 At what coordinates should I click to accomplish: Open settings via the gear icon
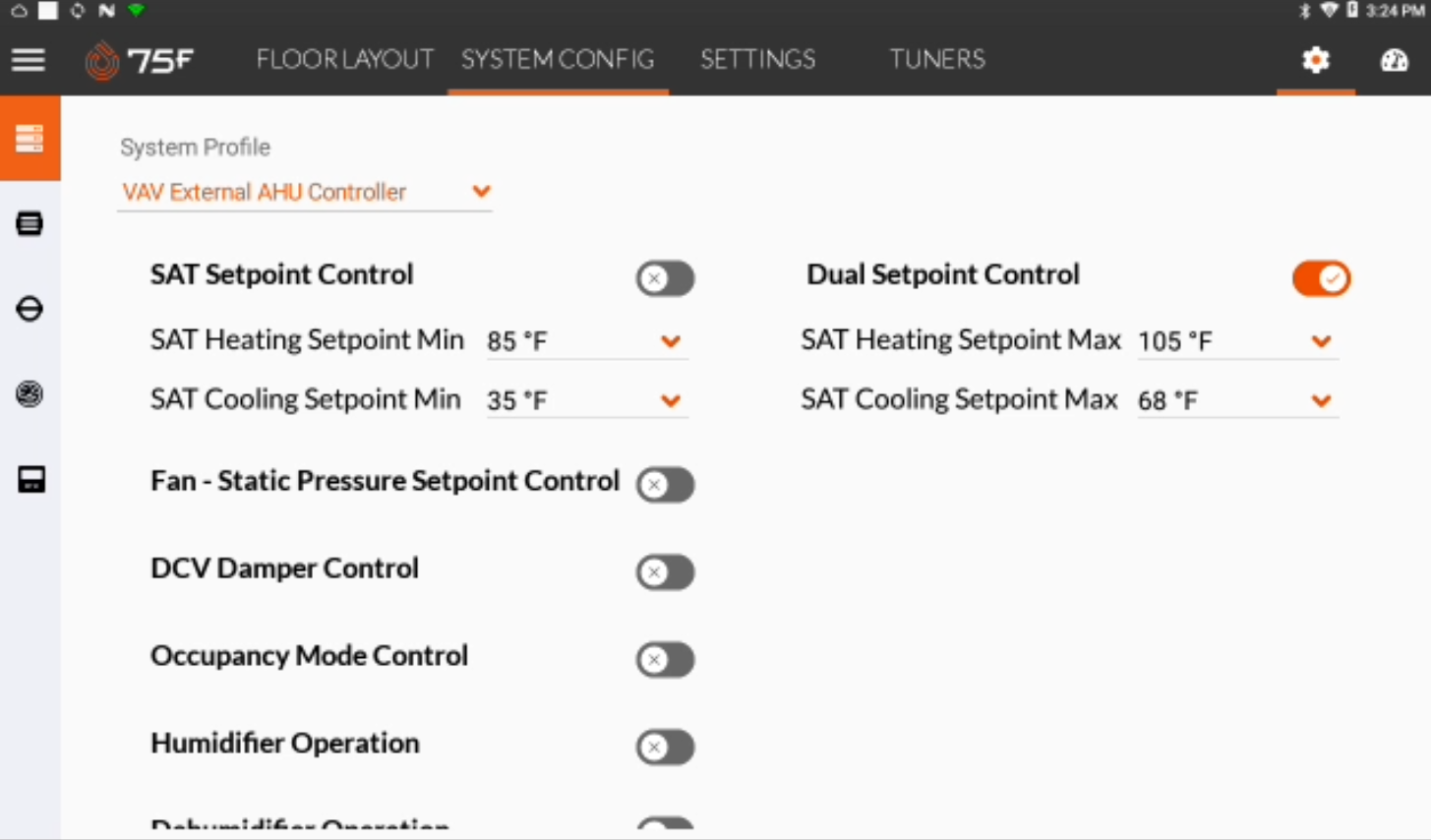[1315, 60]
